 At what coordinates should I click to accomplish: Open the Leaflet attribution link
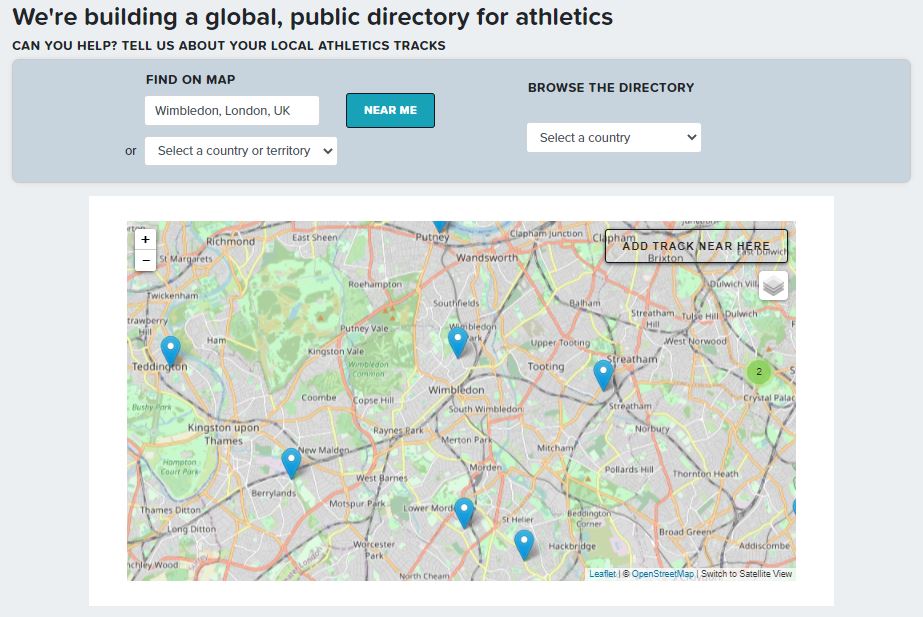point(602,573)
